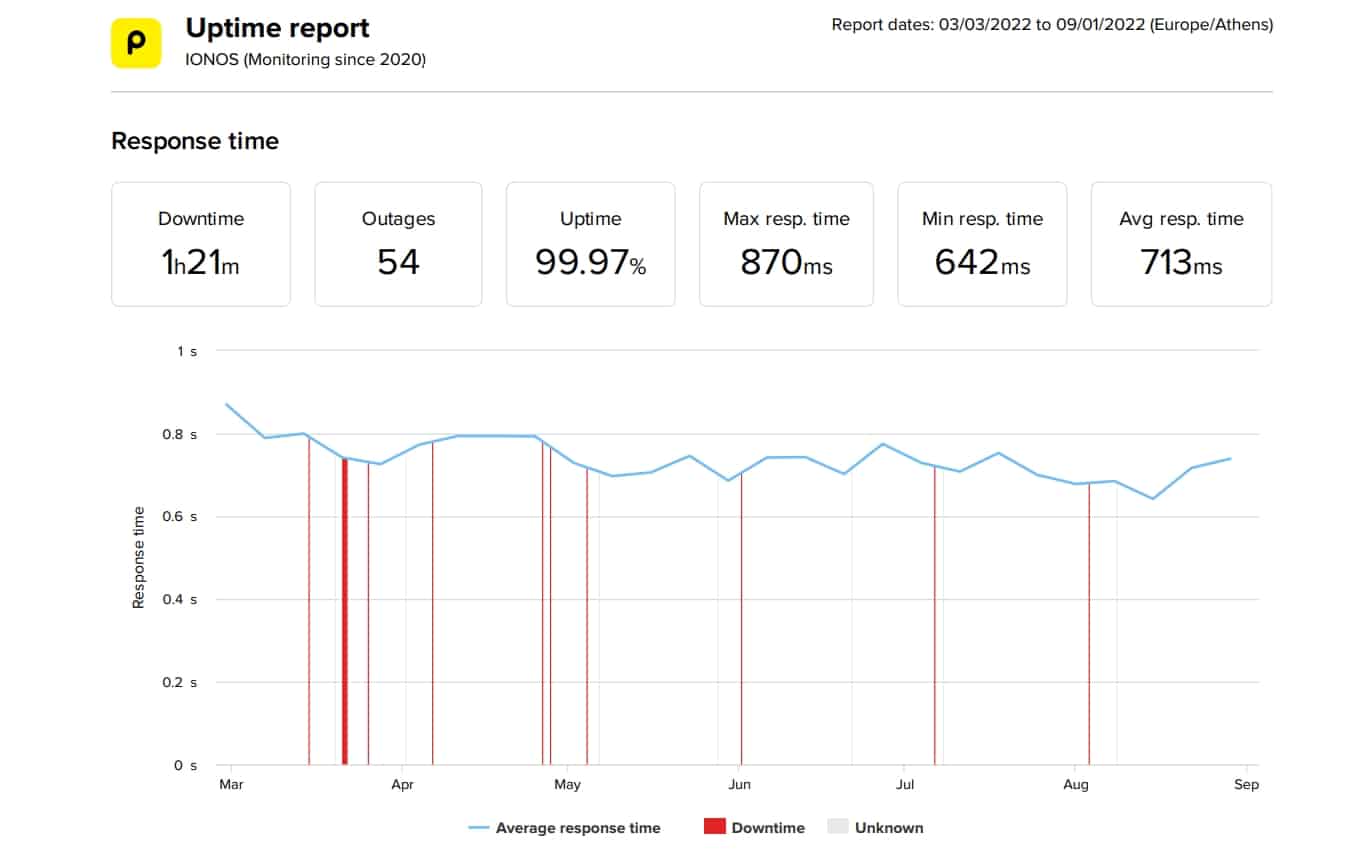Click the Aug x-axis label

click(x=1076, y=785)
